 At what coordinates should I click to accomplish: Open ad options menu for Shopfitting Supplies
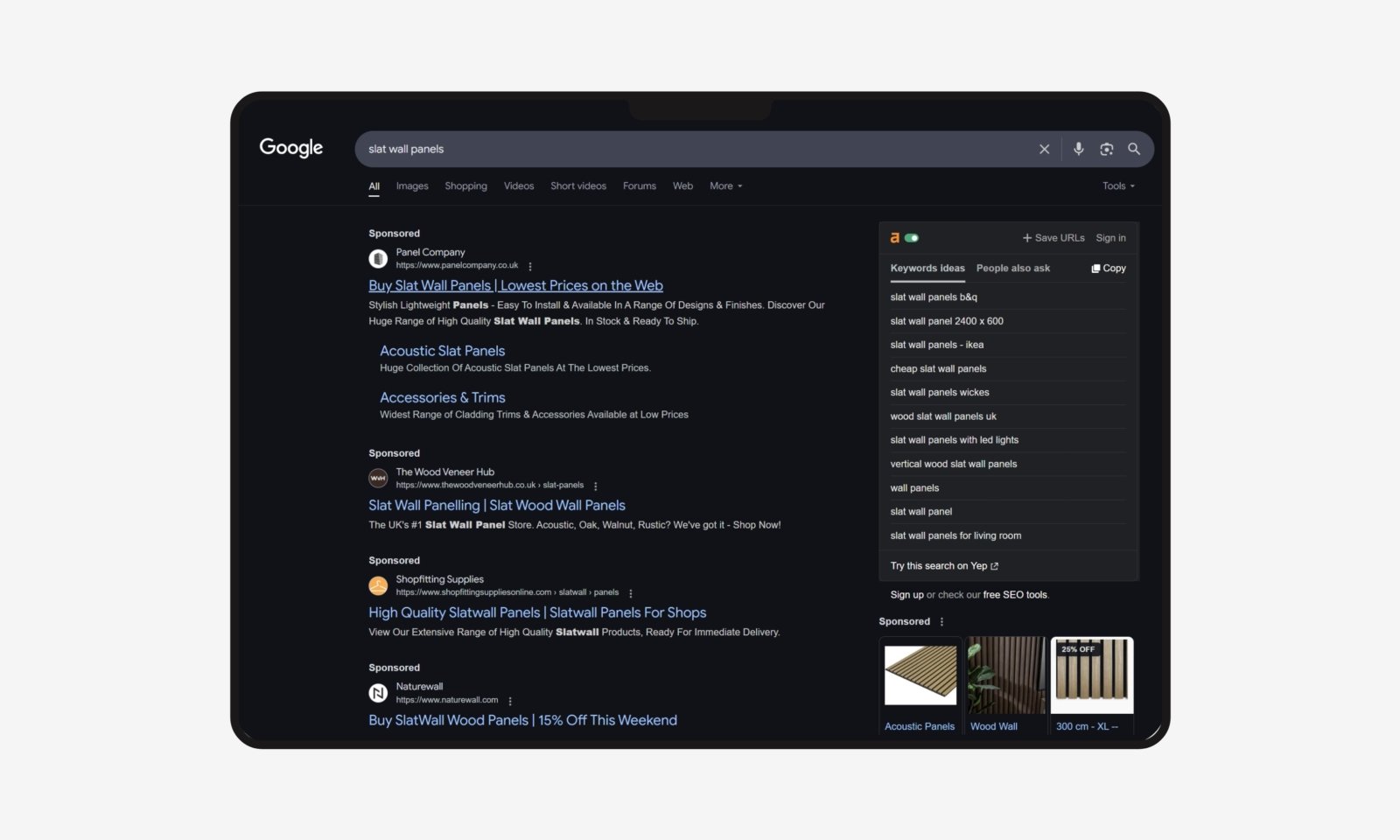pyautogui.click(x=631, y=593)
